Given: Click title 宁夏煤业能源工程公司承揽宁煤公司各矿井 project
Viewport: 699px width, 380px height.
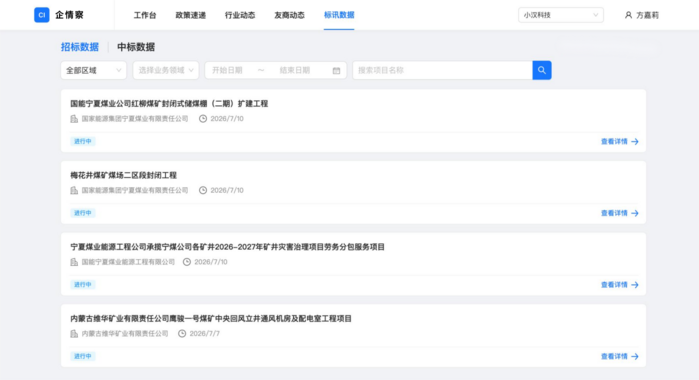Looking at the screenshot, I should (x=227, y=247).
